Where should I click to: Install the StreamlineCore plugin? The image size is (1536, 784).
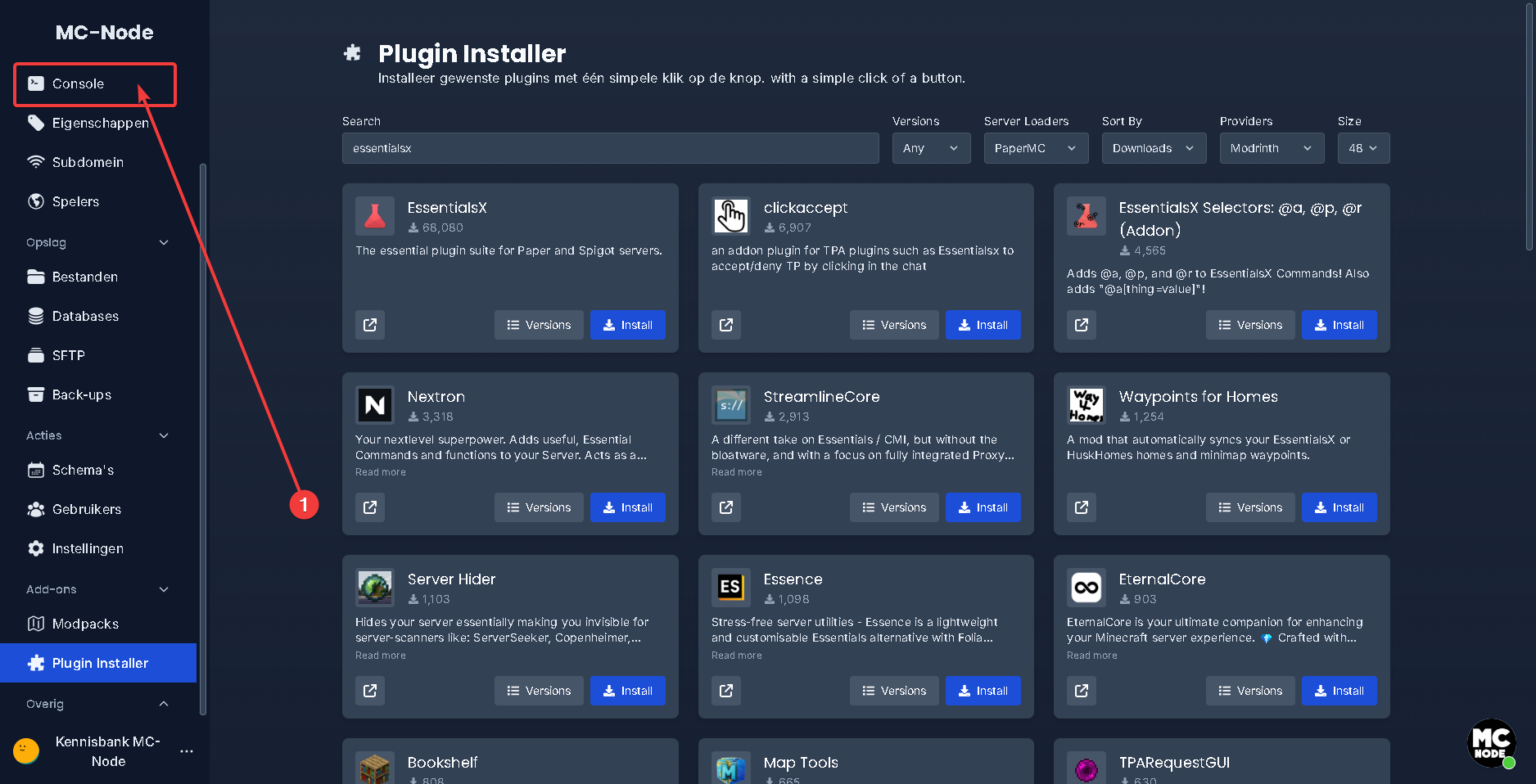(x=983, y=507)
